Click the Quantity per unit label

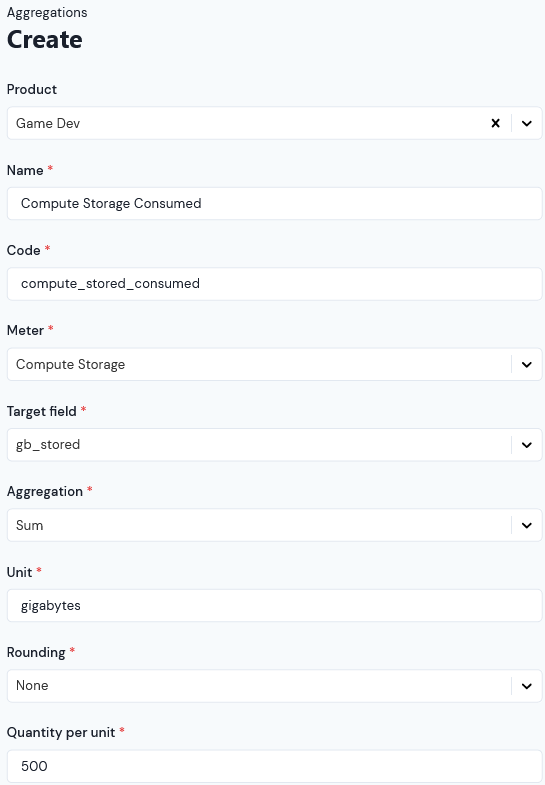[61, 732]
